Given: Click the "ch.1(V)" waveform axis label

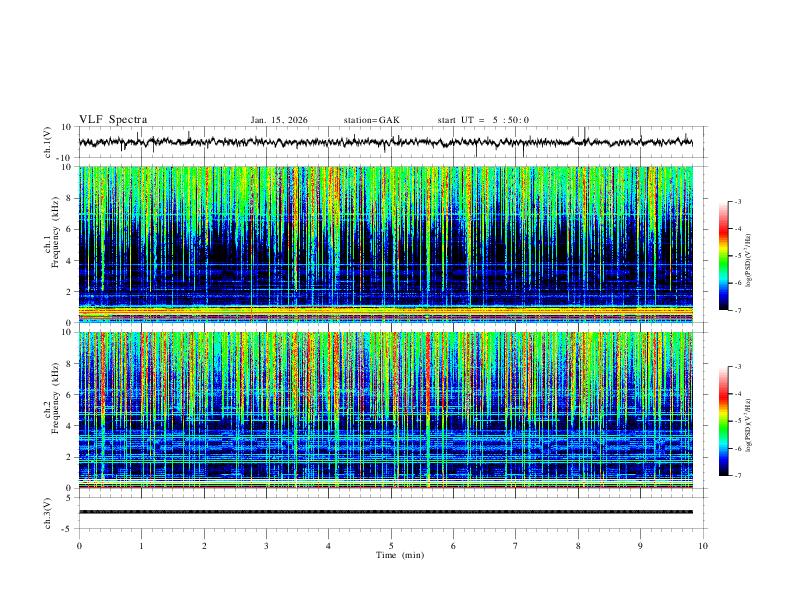Looking at the screenshot, I should click(x=48, y=142).
